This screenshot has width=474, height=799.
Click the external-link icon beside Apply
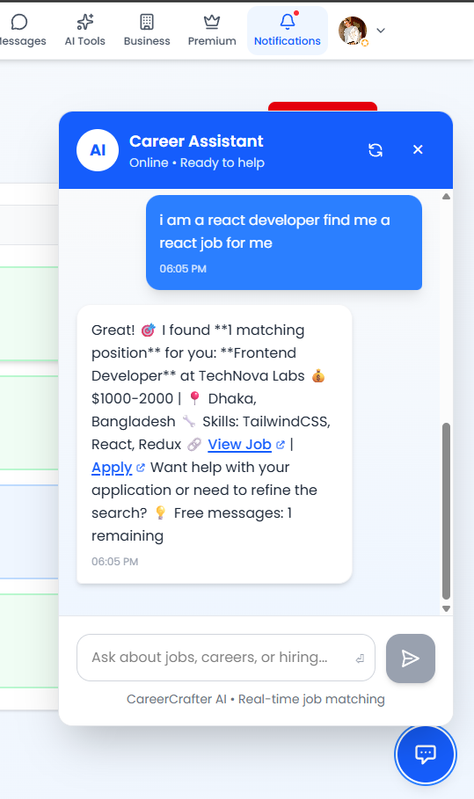(141, 467)
